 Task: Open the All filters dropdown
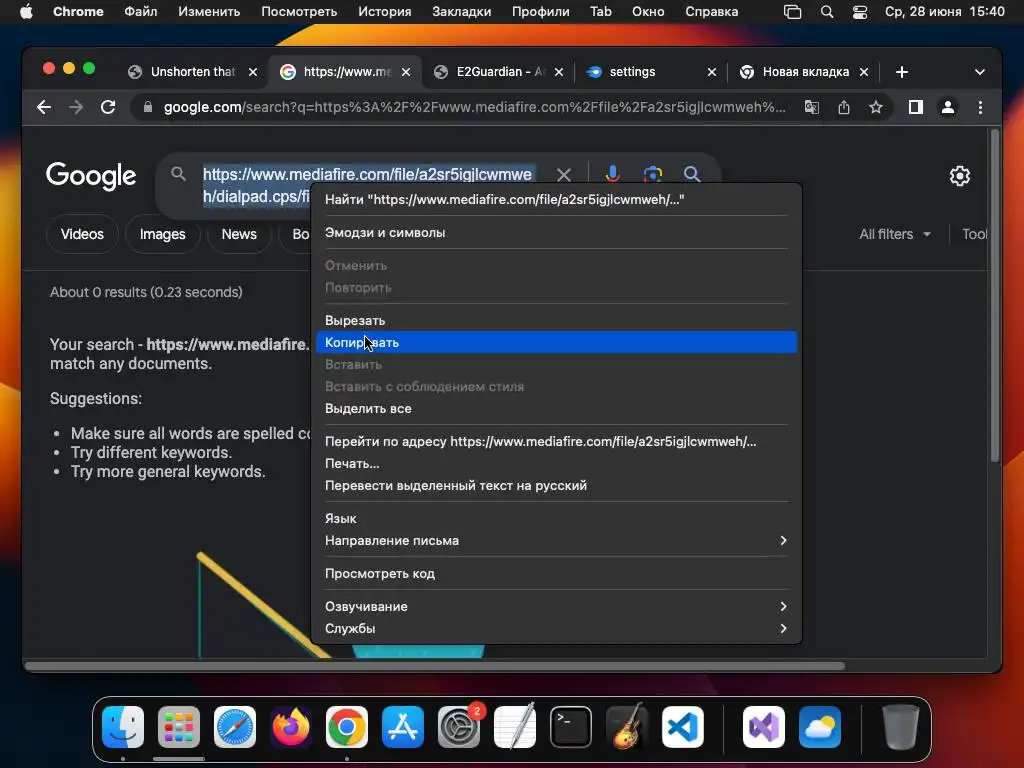click(x=895, y=234)
